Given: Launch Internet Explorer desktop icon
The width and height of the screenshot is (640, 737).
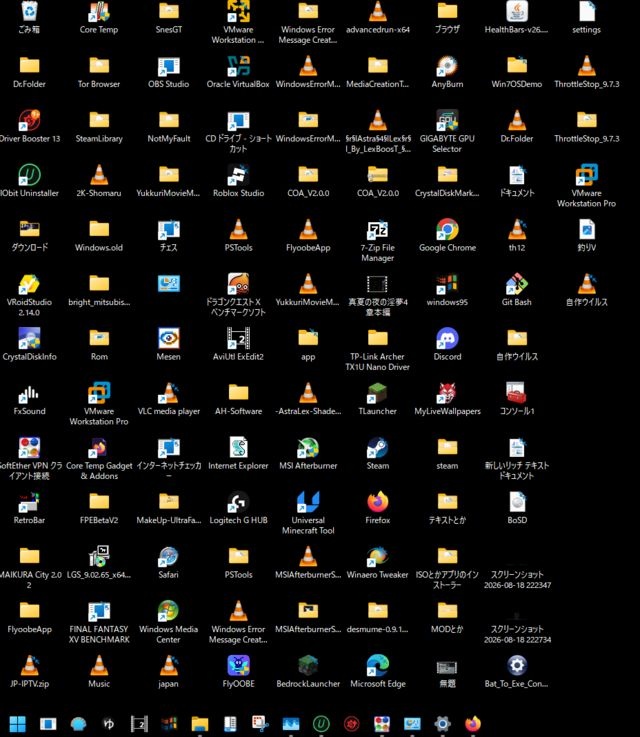Looking at the screenshot, I should [x=238, y=447].
